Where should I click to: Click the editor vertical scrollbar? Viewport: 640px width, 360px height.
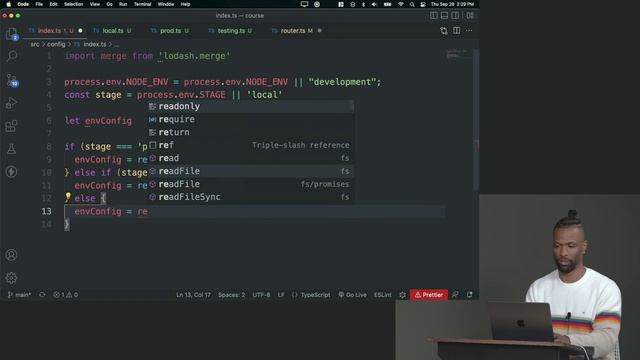click(476, 120)
